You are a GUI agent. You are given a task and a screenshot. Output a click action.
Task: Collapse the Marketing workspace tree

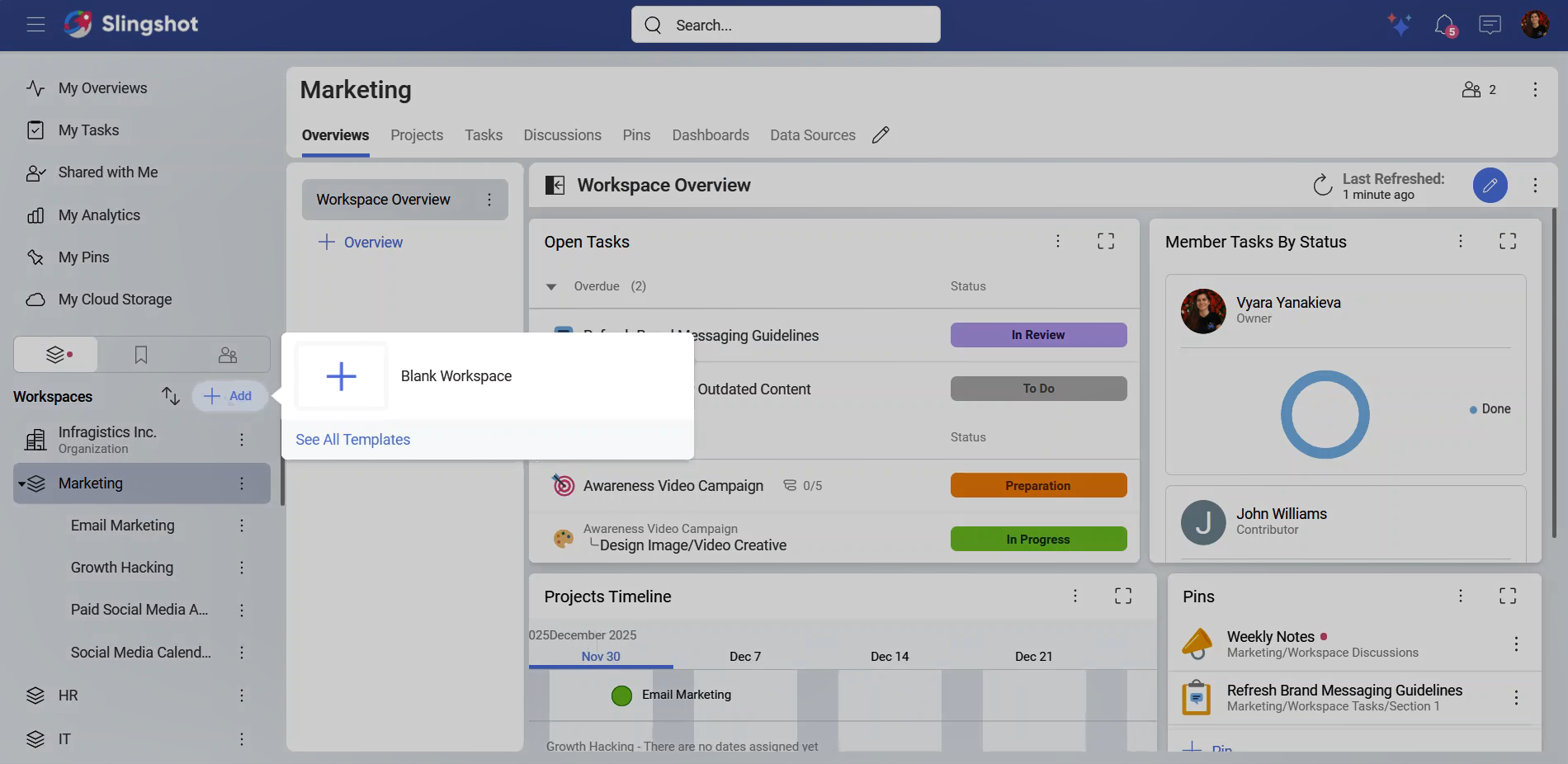[x=21, y=484]
